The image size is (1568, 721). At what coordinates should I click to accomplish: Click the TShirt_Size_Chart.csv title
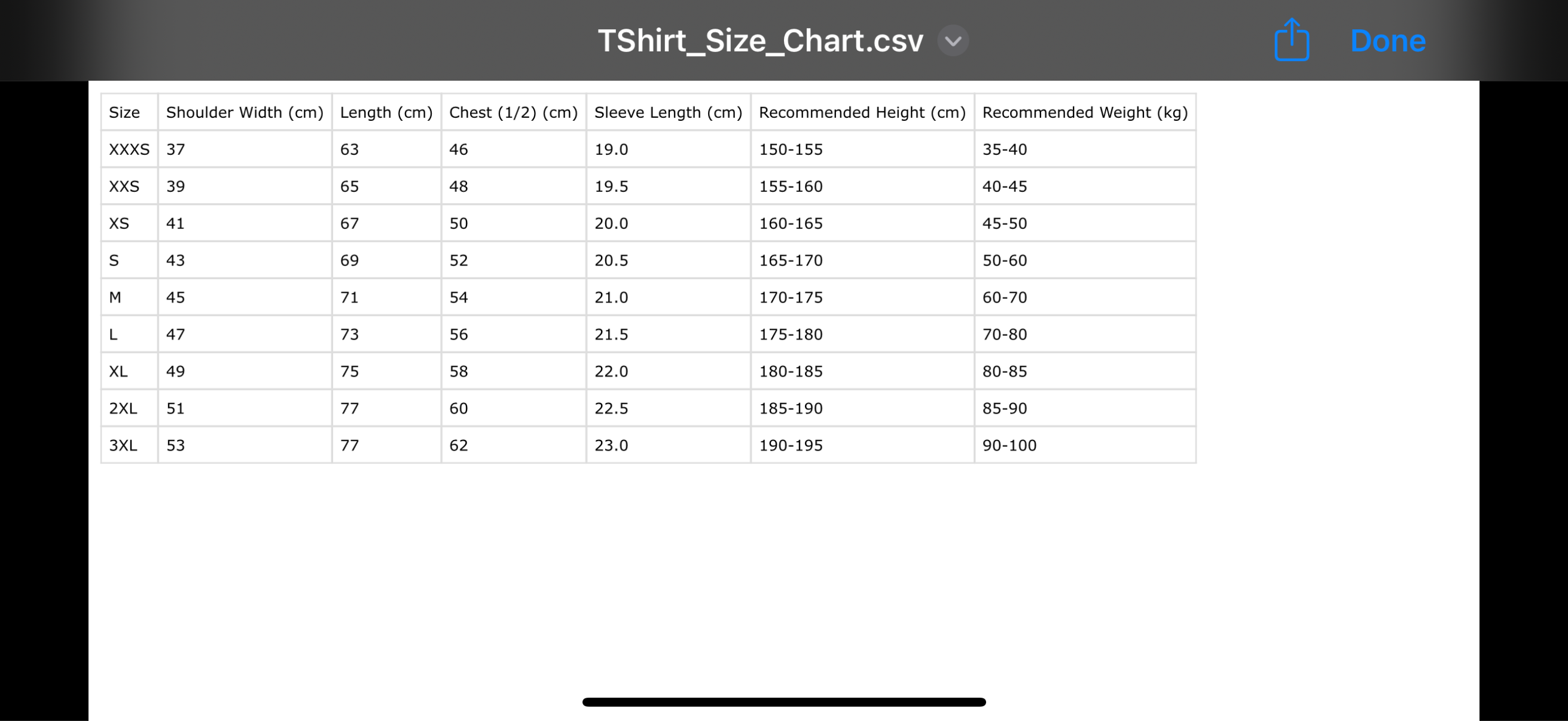click(x=760, y=41)
